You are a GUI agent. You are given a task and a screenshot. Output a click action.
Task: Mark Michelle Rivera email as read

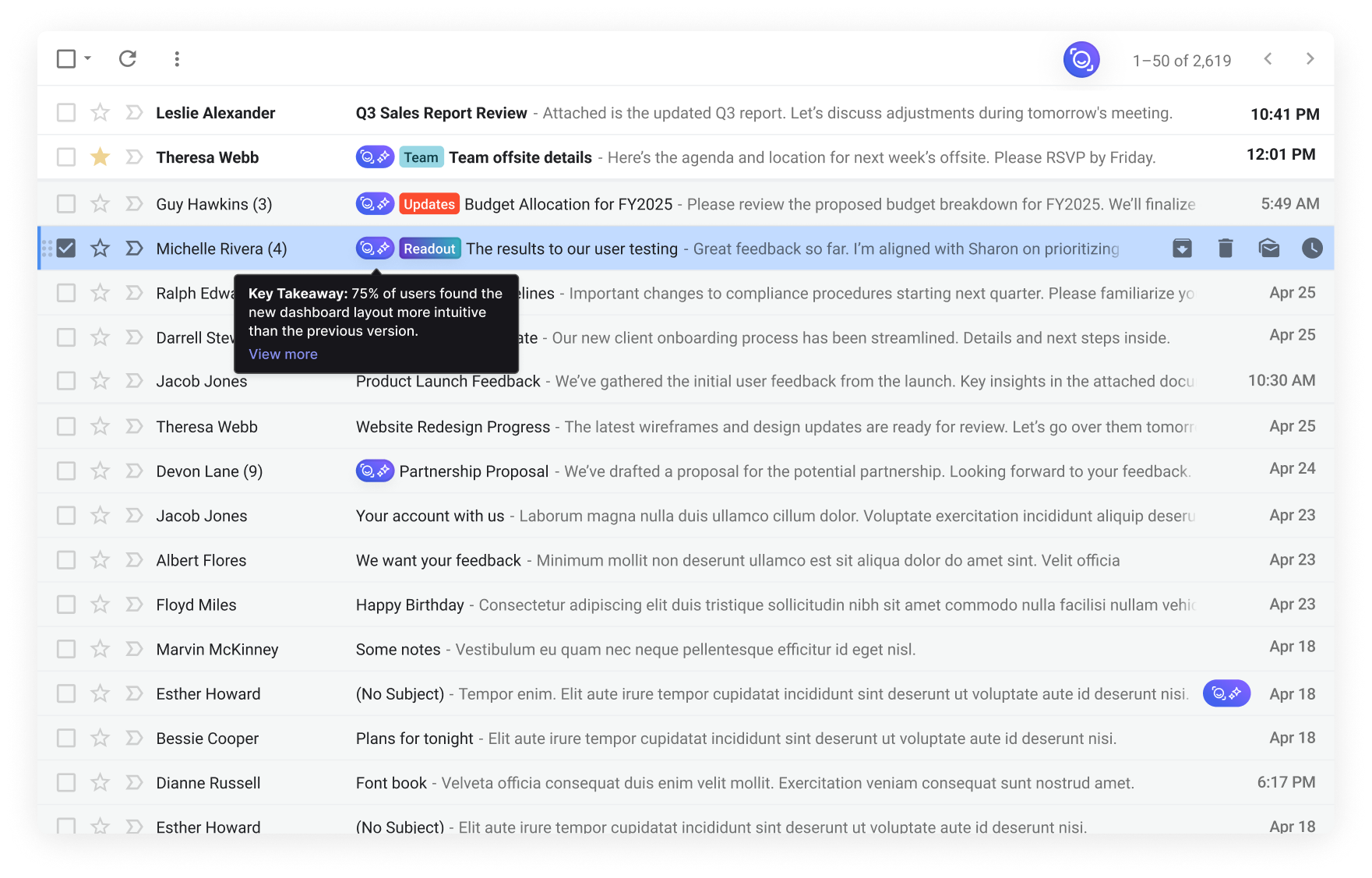(x=1269, y=249)
